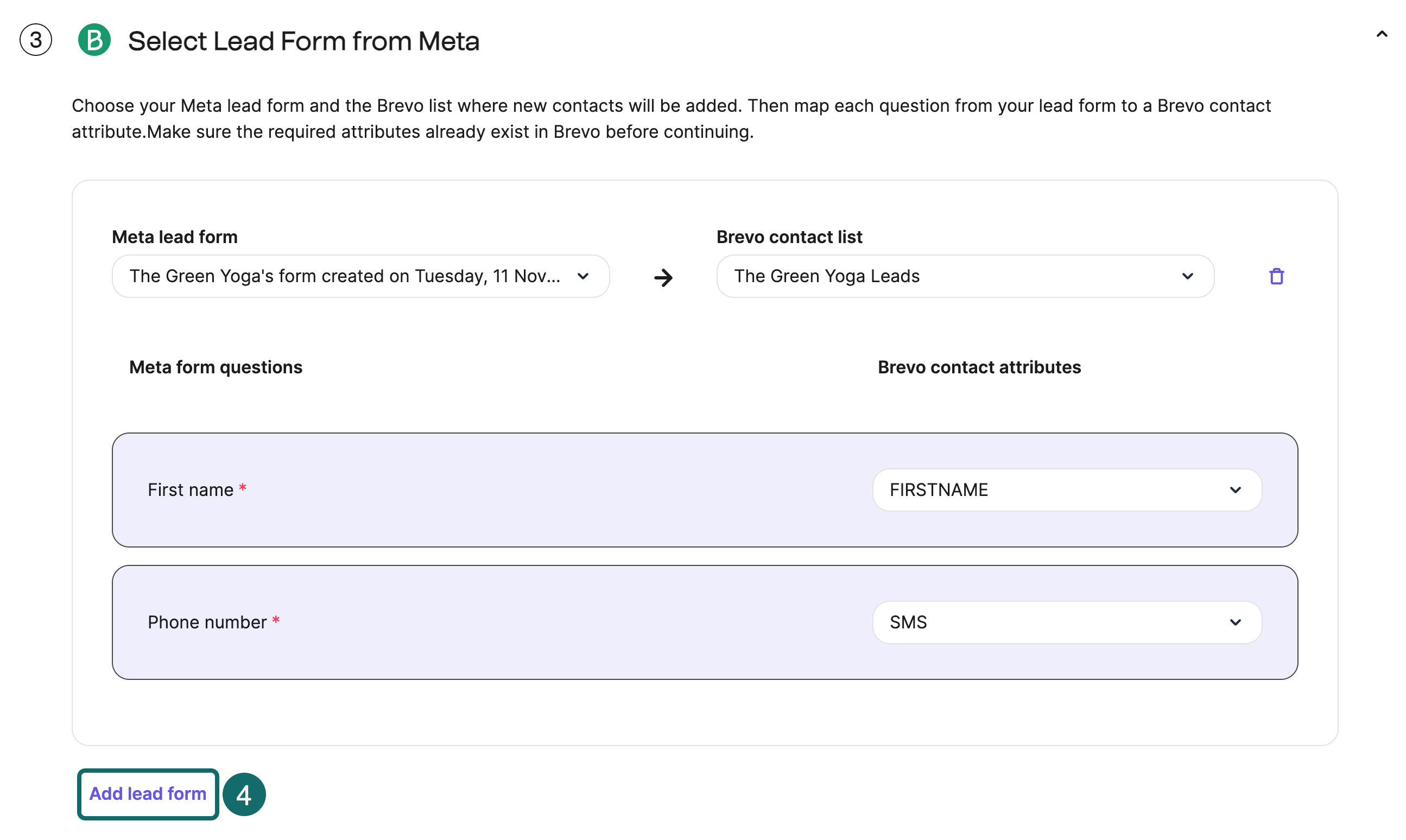Click the Select Lead Form from Meta heading

point(304,40)
